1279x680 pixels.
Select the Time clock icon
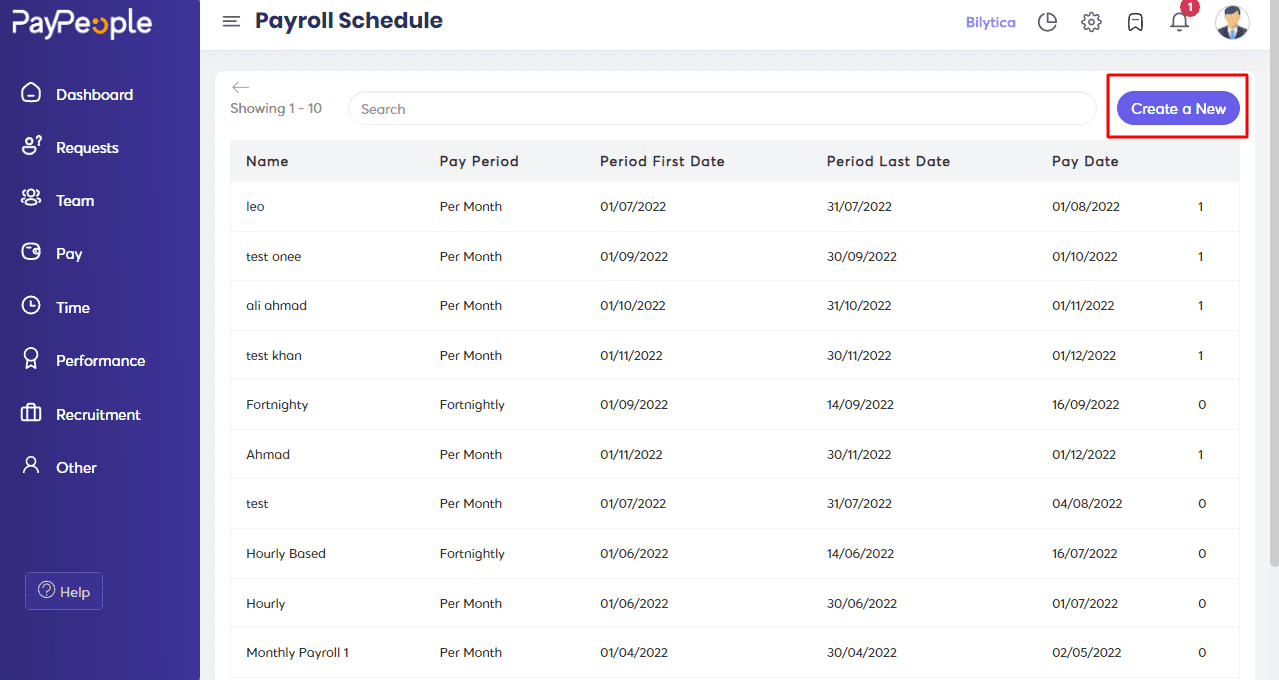coord(29,307)
